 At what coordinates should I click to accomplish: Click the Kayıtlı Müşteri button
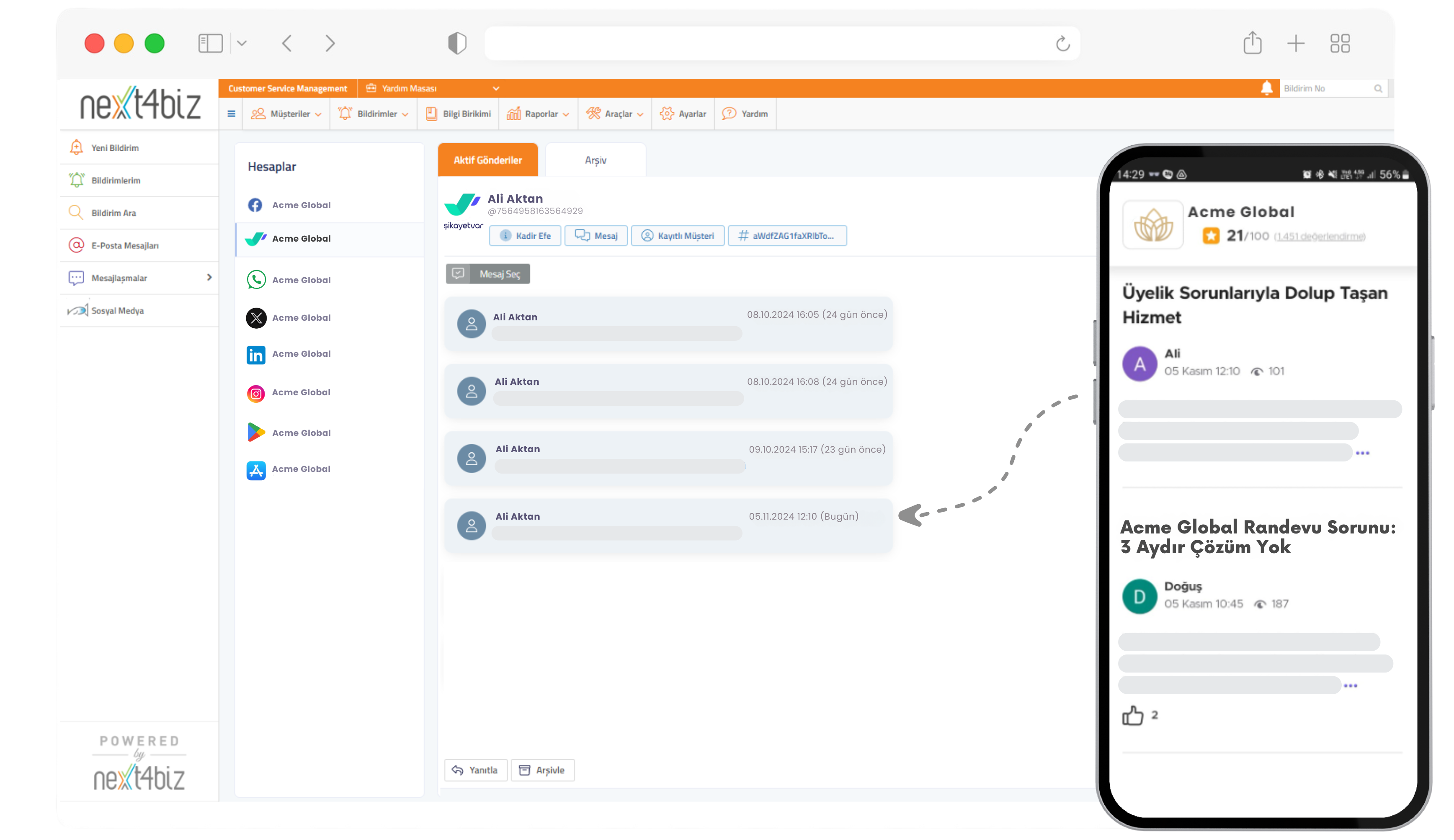pyautogui.click(x=678, y=235)
